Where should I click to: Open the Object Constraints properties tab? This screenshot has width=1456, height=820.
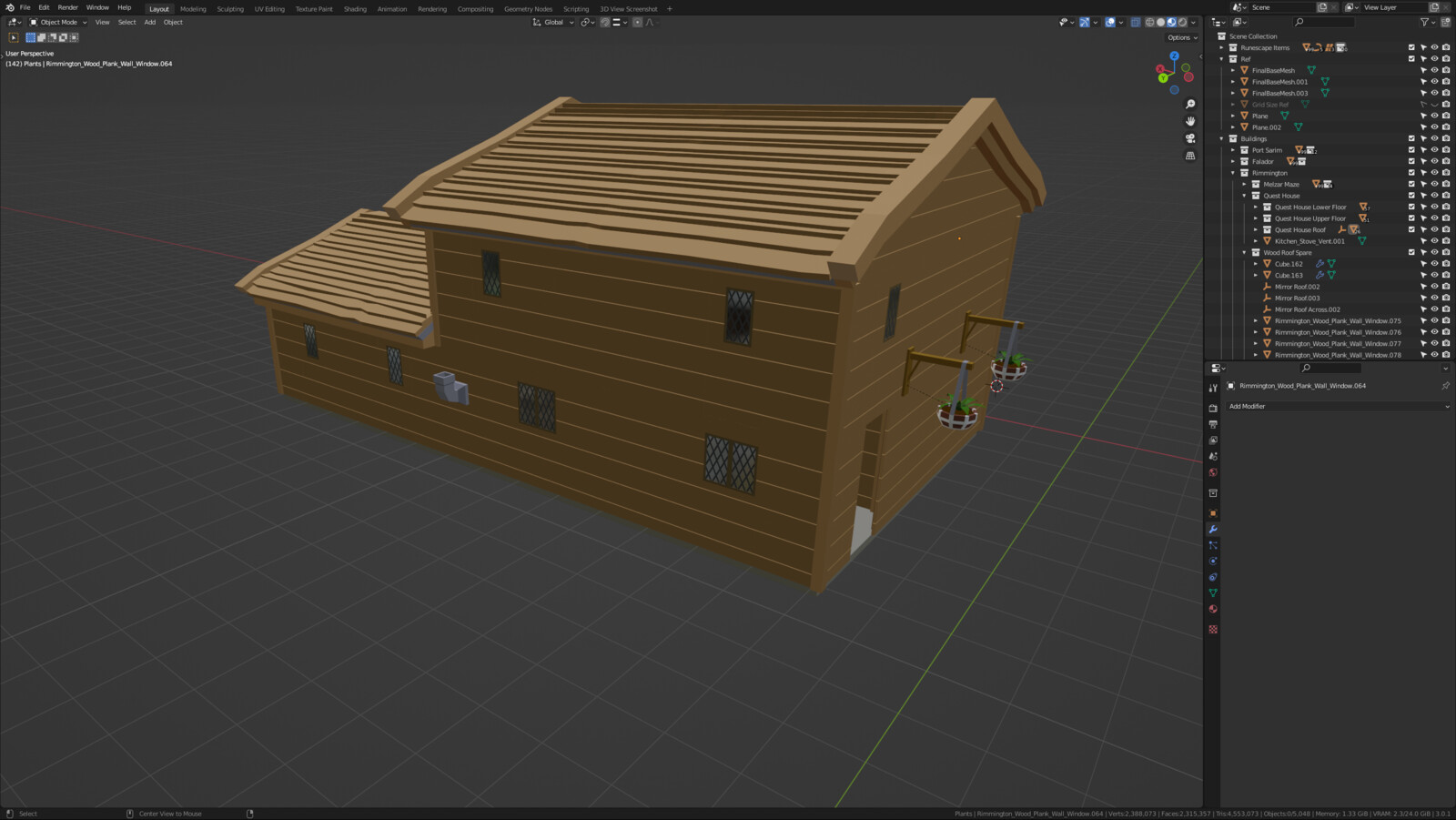(x=1213, y=577)
